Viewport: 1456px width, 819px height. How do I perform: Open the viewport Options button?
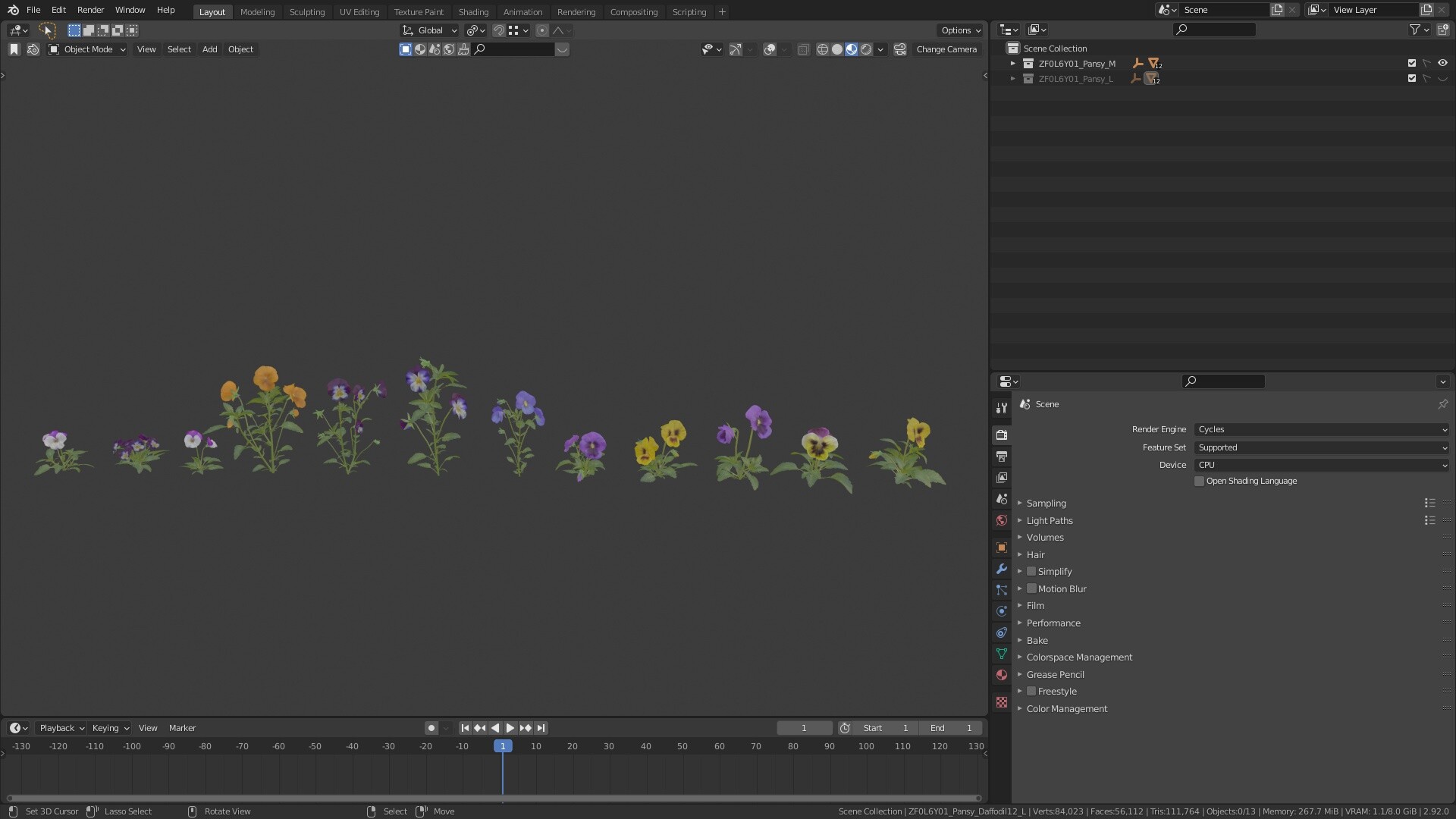[960, 30]
